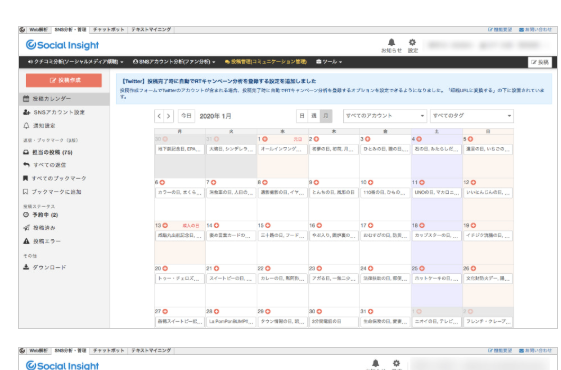Add a post on January 1
The width and height of the screenshot is (561, 370).
[265, 139]
